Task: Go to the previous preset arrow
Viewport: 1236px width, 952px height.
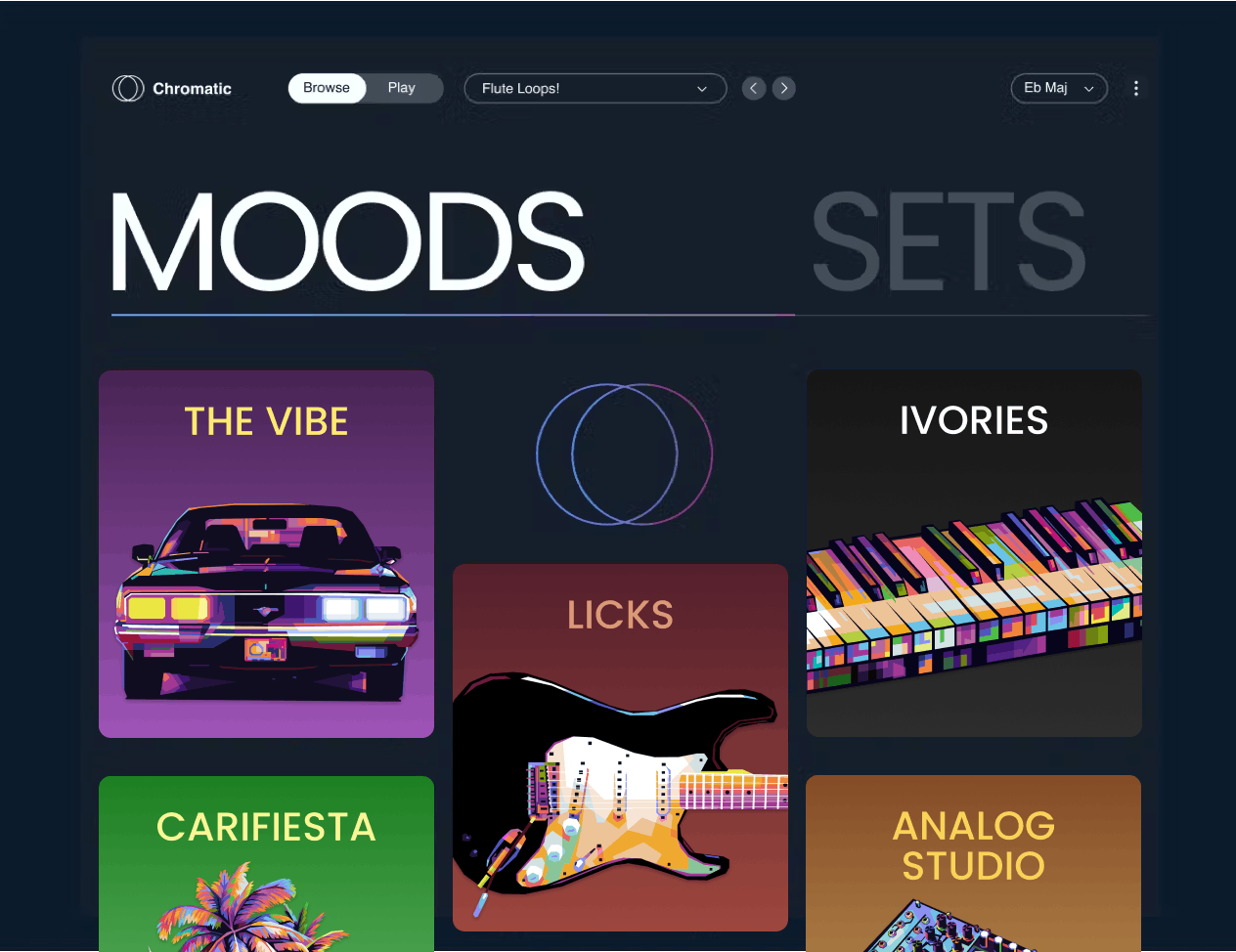Action: coord(753,88)
